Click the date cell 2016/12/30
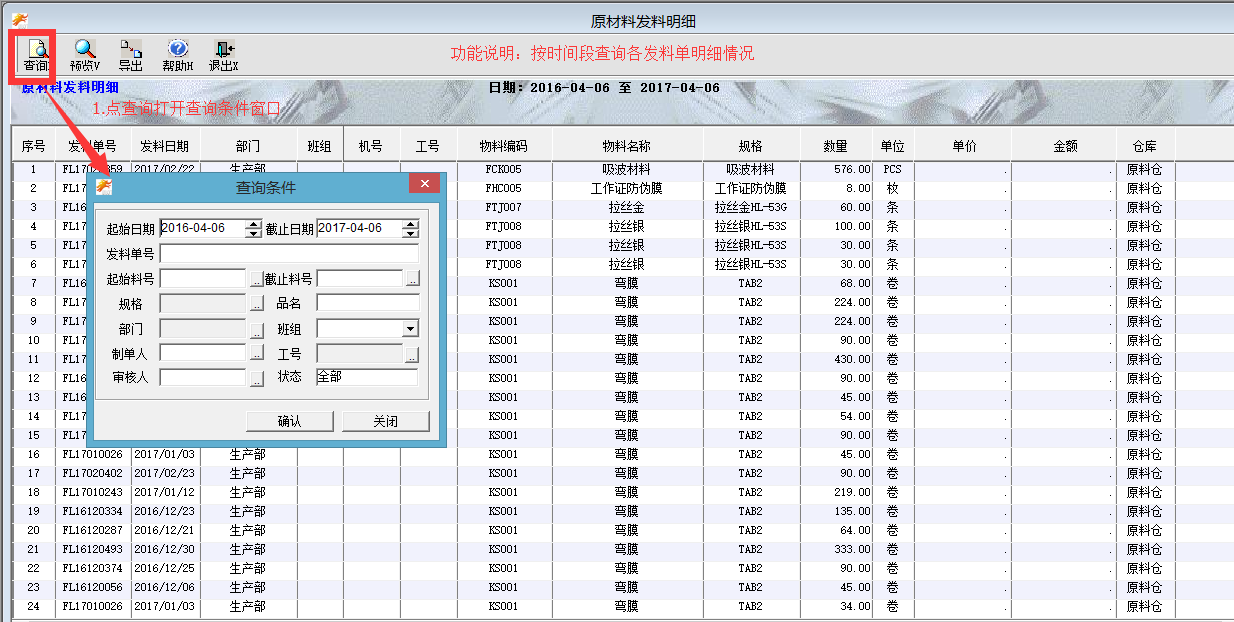The height and width of the screenshot is (622, 1234). (166, 549)
